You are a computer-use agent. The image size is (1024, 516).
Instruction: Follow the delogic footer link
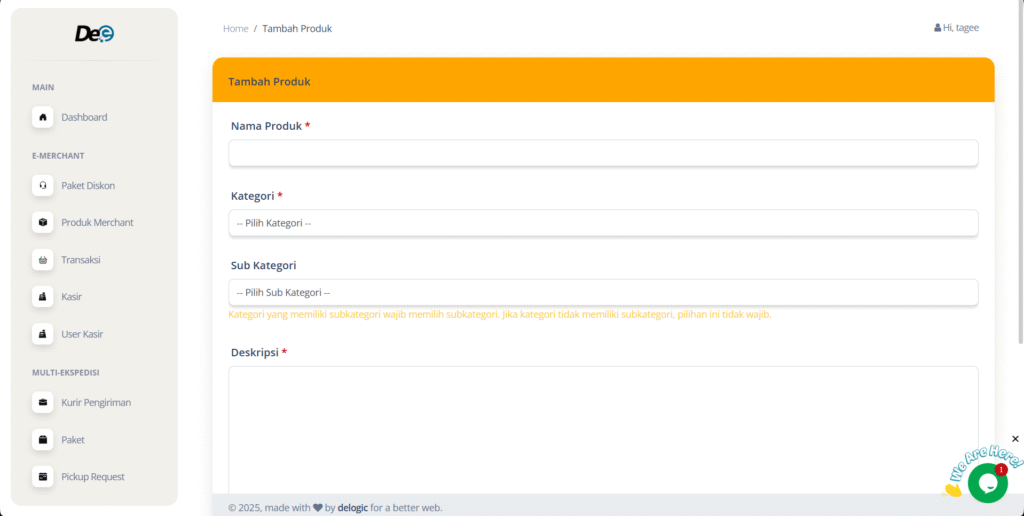352,507
